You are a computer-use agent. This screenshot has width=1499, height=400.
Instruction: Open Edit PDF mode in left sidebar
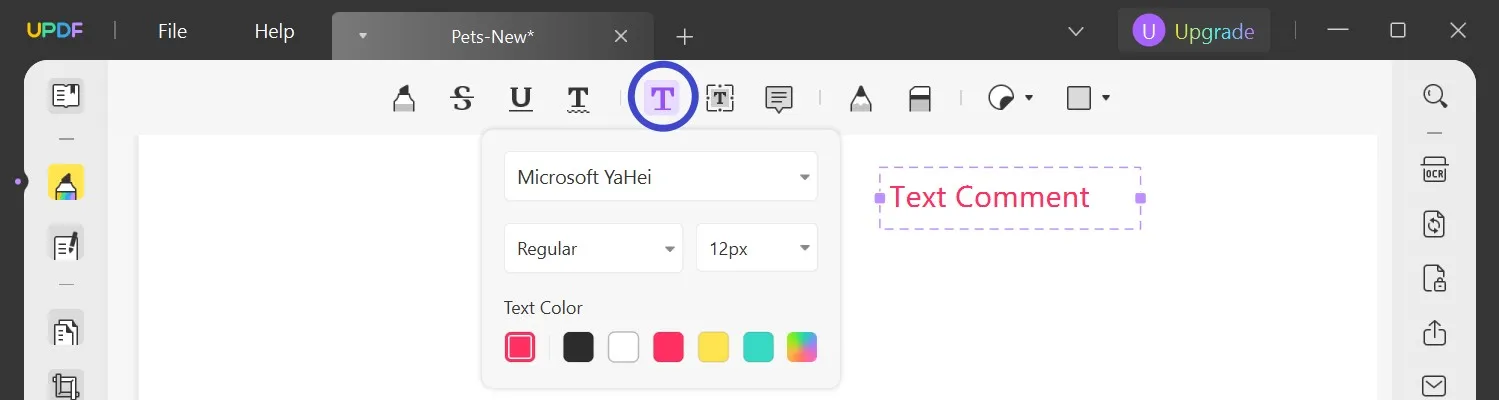pos(66,244)
